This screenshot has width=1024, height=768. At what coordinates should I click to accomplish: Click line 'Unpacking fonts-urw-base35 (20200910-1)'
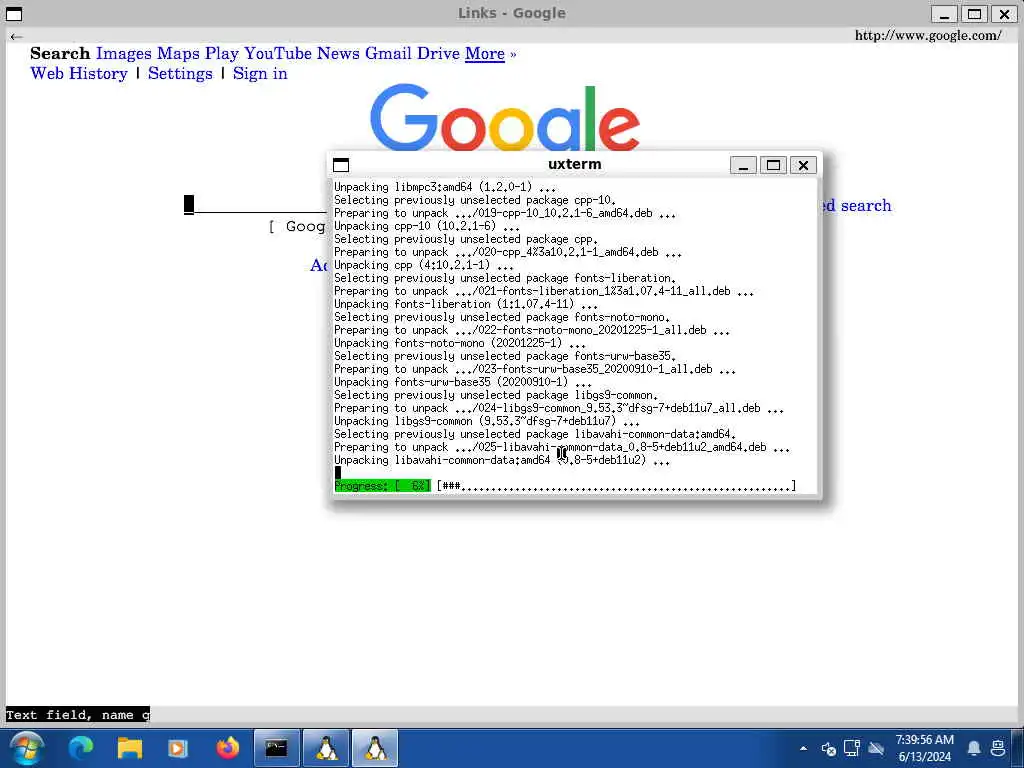[462, 382]
